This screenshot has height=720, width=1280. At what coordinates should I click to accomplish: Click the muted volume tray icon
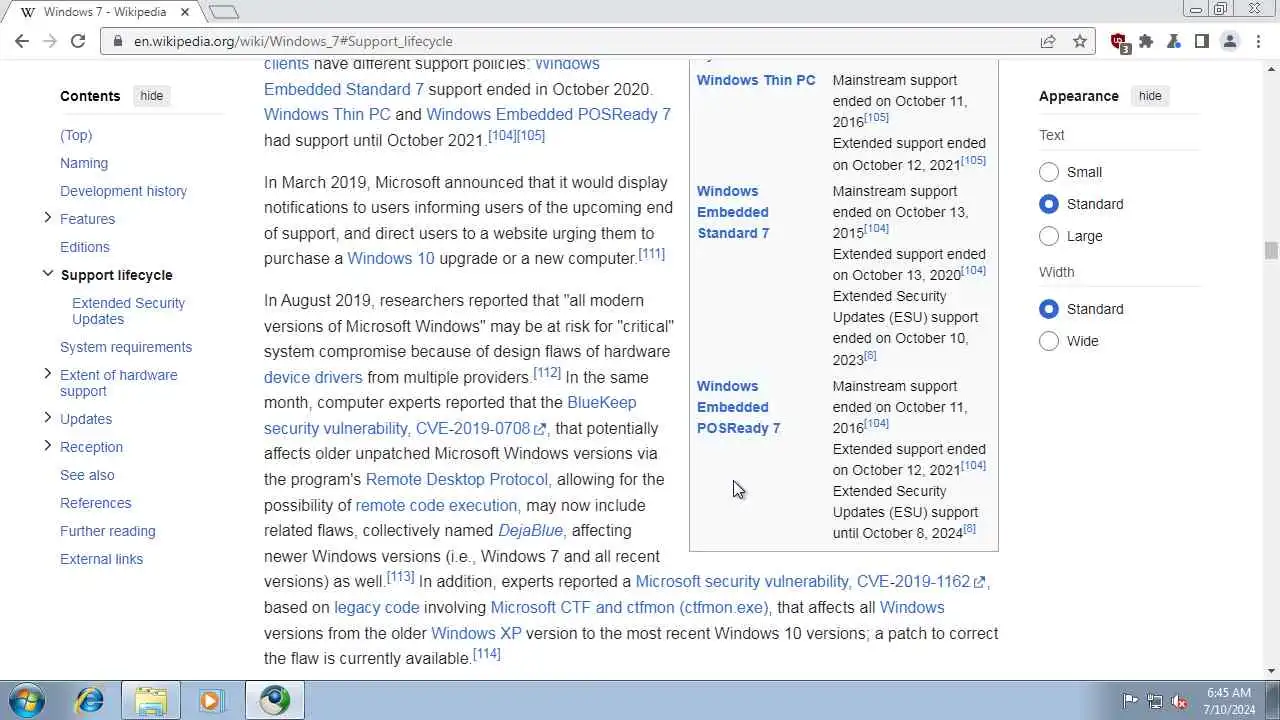point(1180,701)
